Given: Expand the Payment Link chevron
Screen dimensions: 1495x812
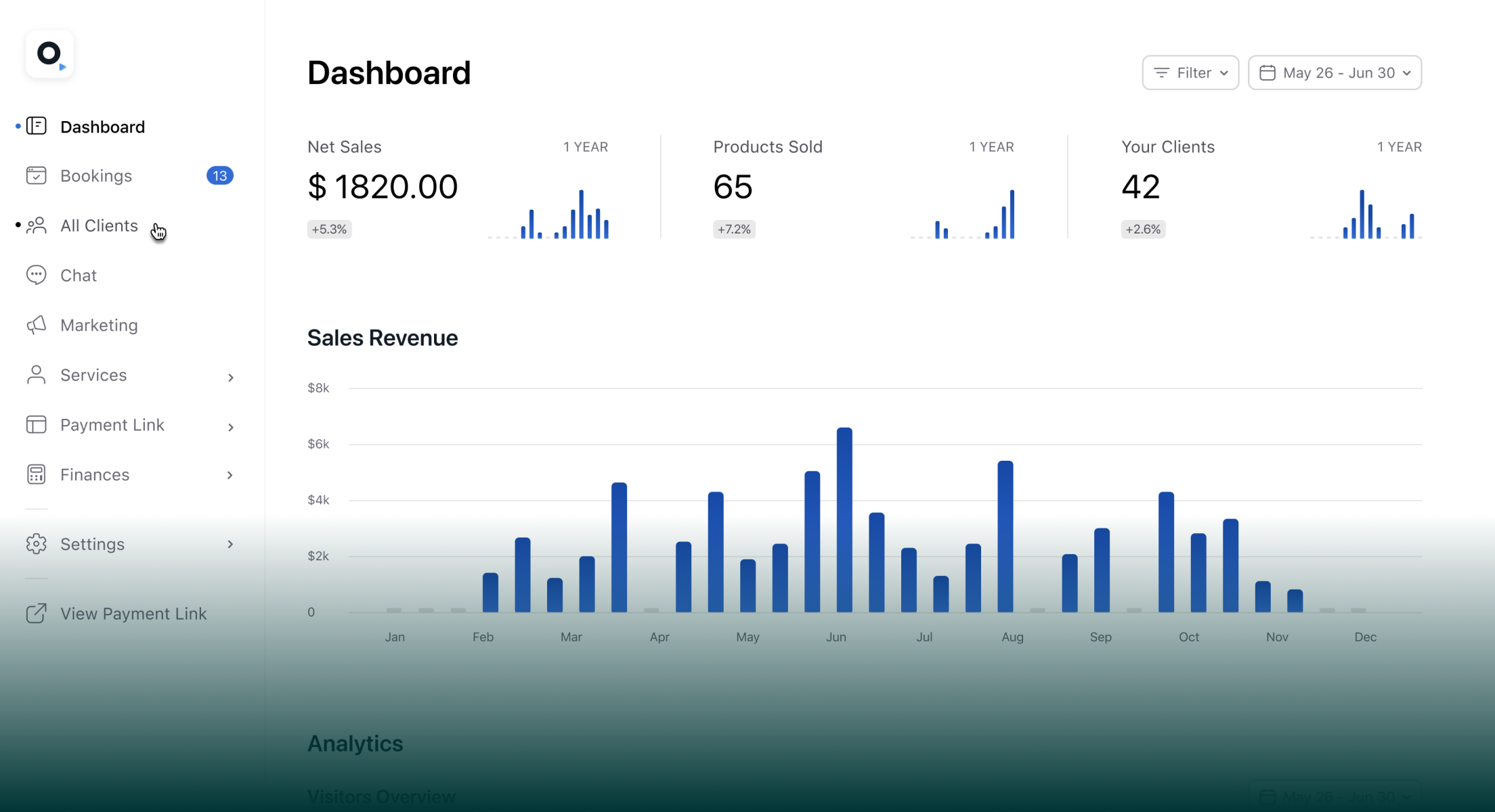Looking at the screenshot, I should (230, 427).
